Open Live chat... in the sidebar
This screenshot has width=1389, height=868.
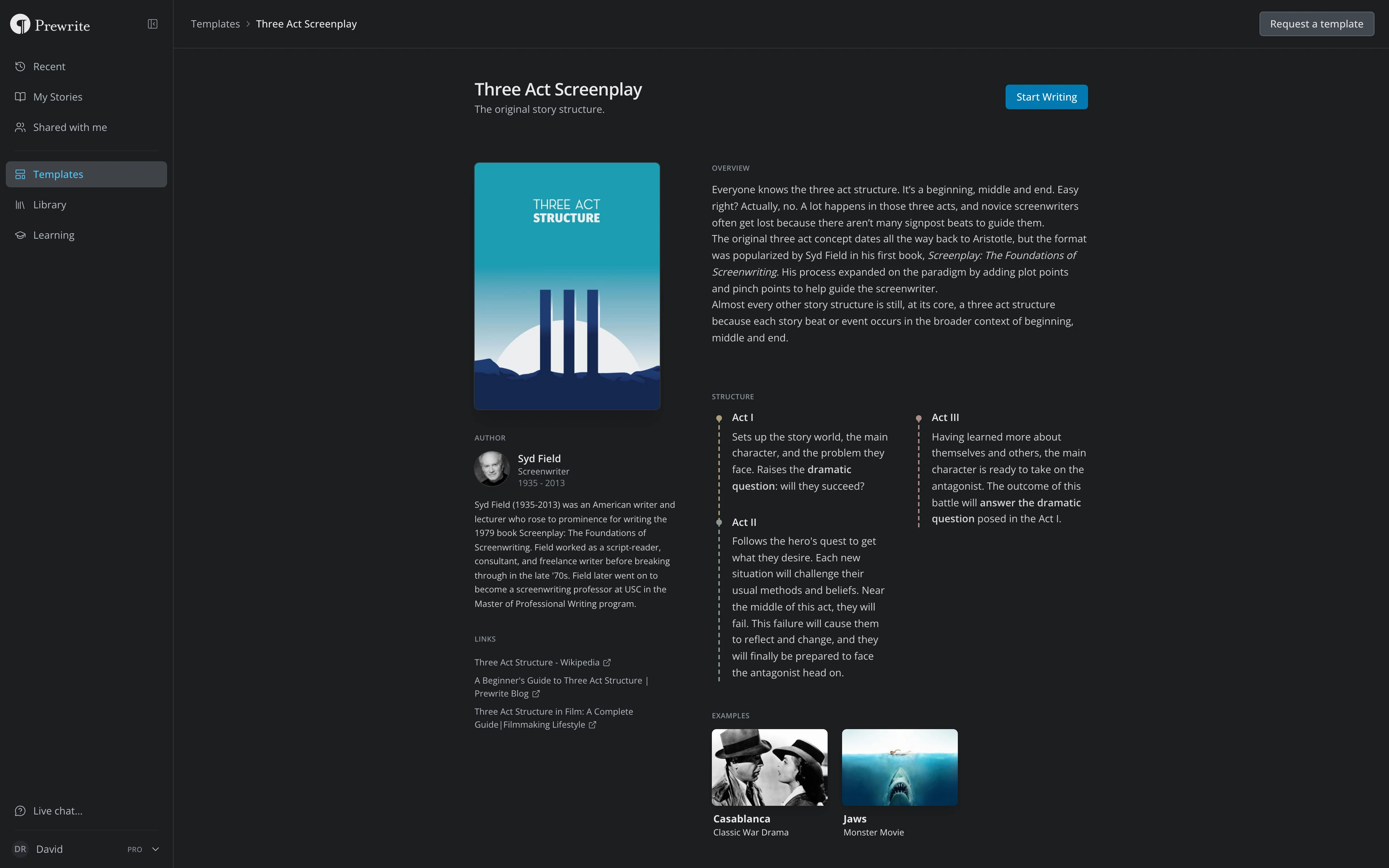click(86, 811)
